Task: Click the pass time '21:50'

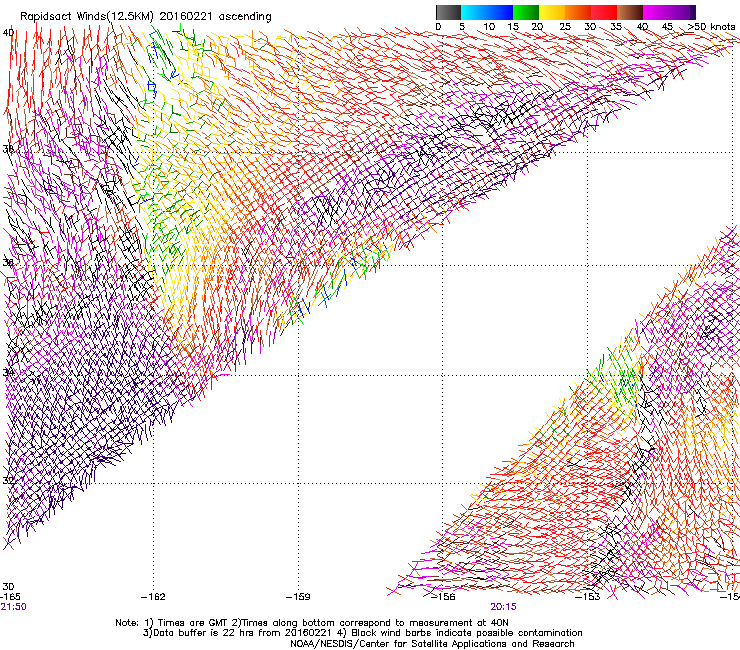Action: [13, 607]
